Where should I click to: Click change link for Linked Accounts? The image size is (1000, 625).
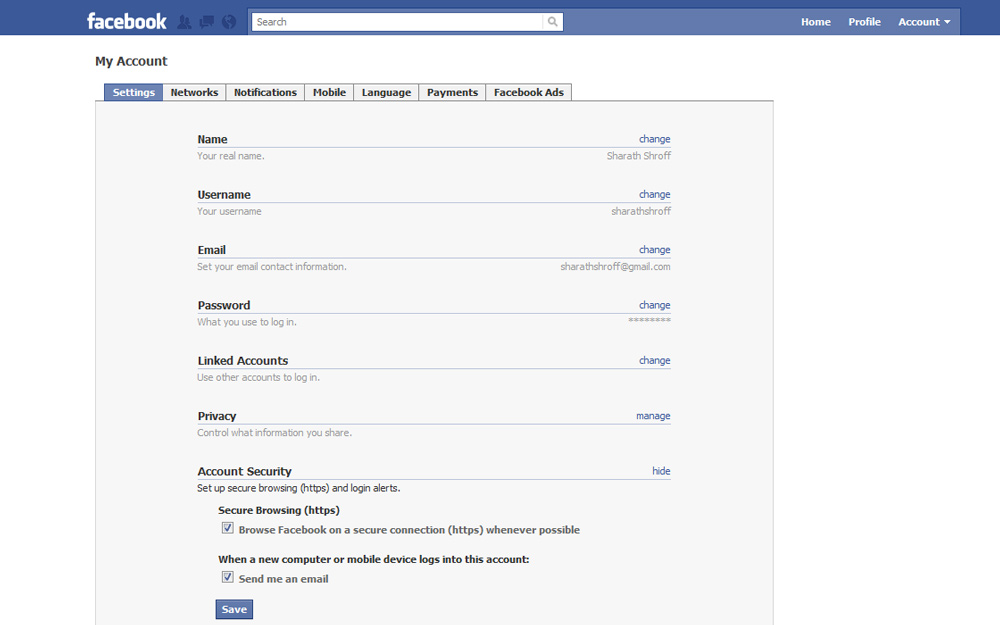pyautogui.click(x=654, y=360)
